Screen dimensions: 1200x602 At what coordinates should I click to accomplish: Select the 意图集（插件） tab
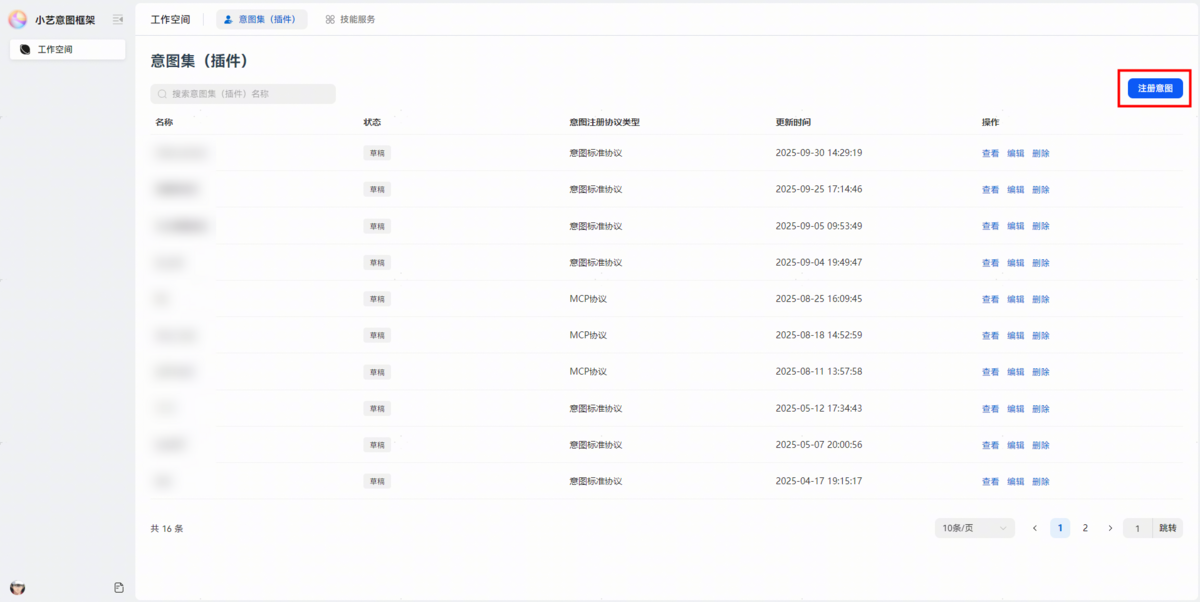(261, 19)
